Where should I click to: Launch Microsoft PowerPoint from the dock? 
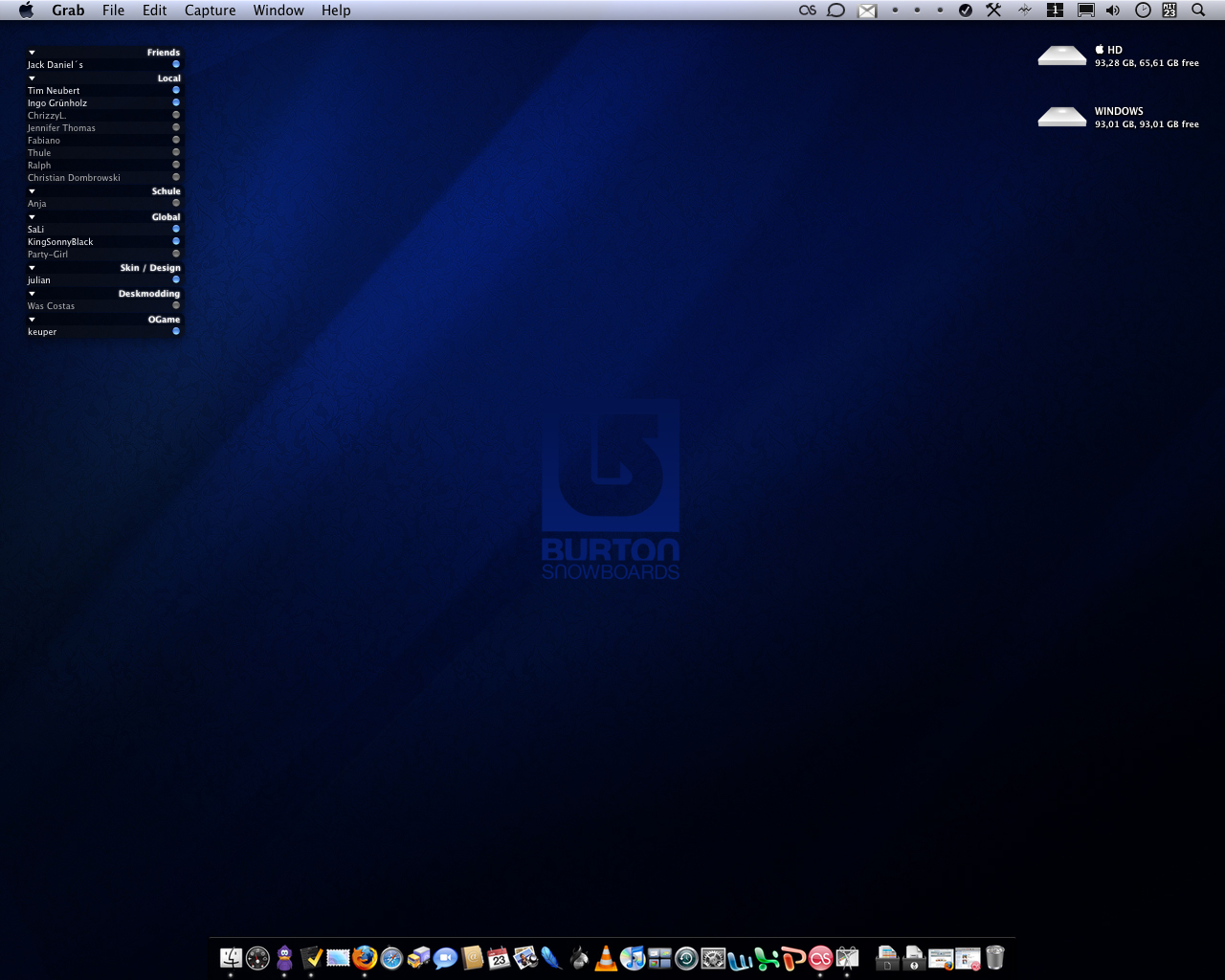point(793,958)
